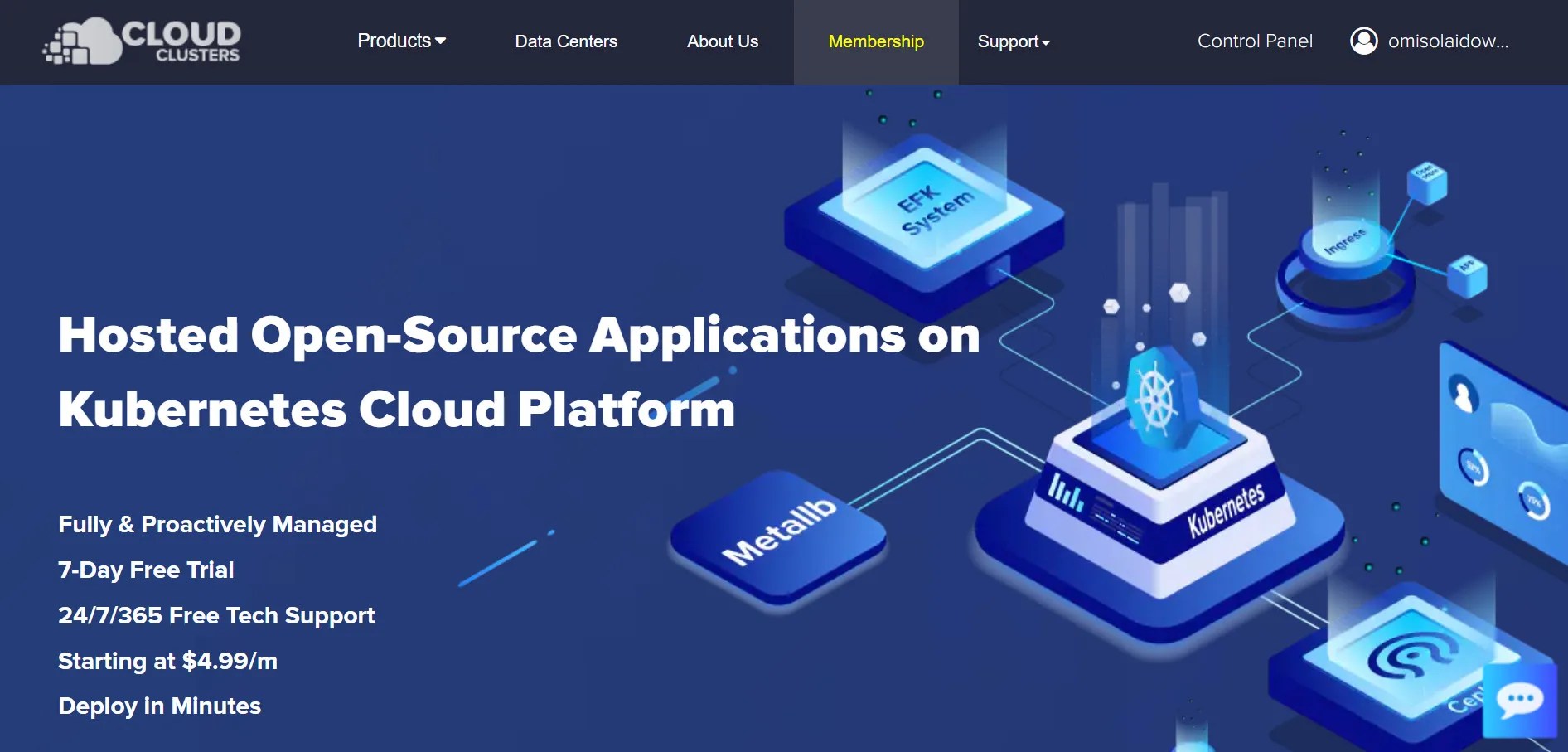Image resolution: width=1568 pixels, height=752 pixels.
Task: Click the 'Fully & Proactively Managed' text
Action: pyautogui.click(x=217, y=524)
